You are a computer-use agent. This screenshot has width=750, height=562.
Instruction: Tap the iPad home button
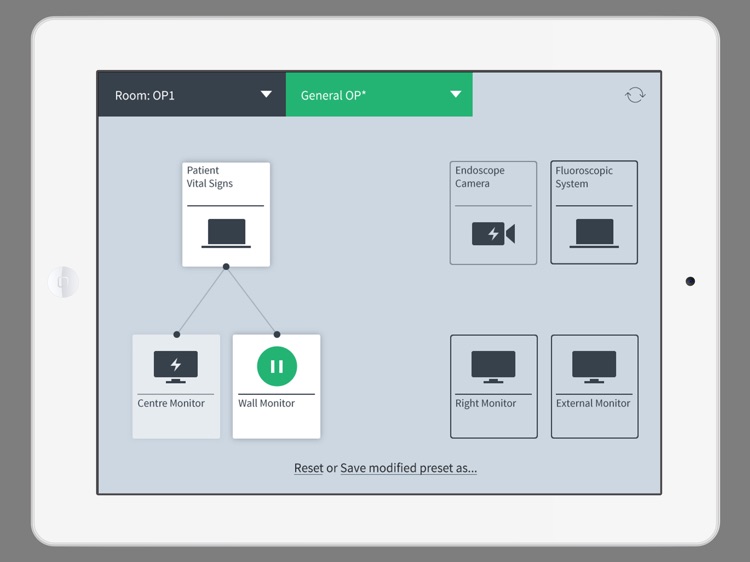coord(63,282)
